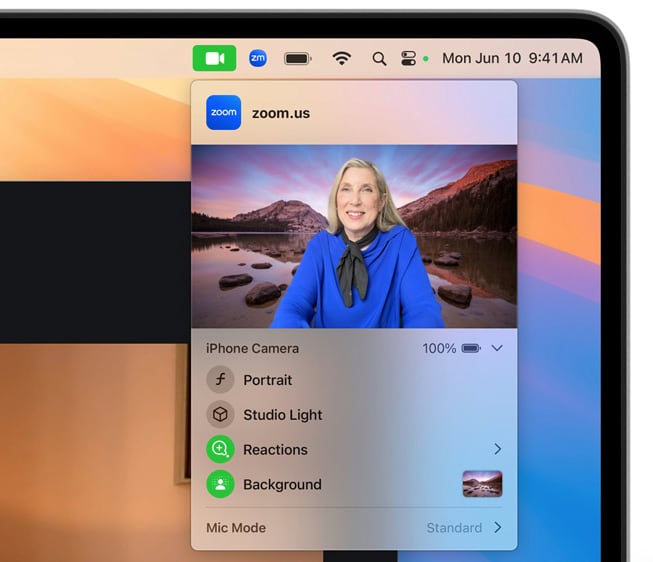Expand the iPhone Camera chevron dropdown

[x=497, y=348]
